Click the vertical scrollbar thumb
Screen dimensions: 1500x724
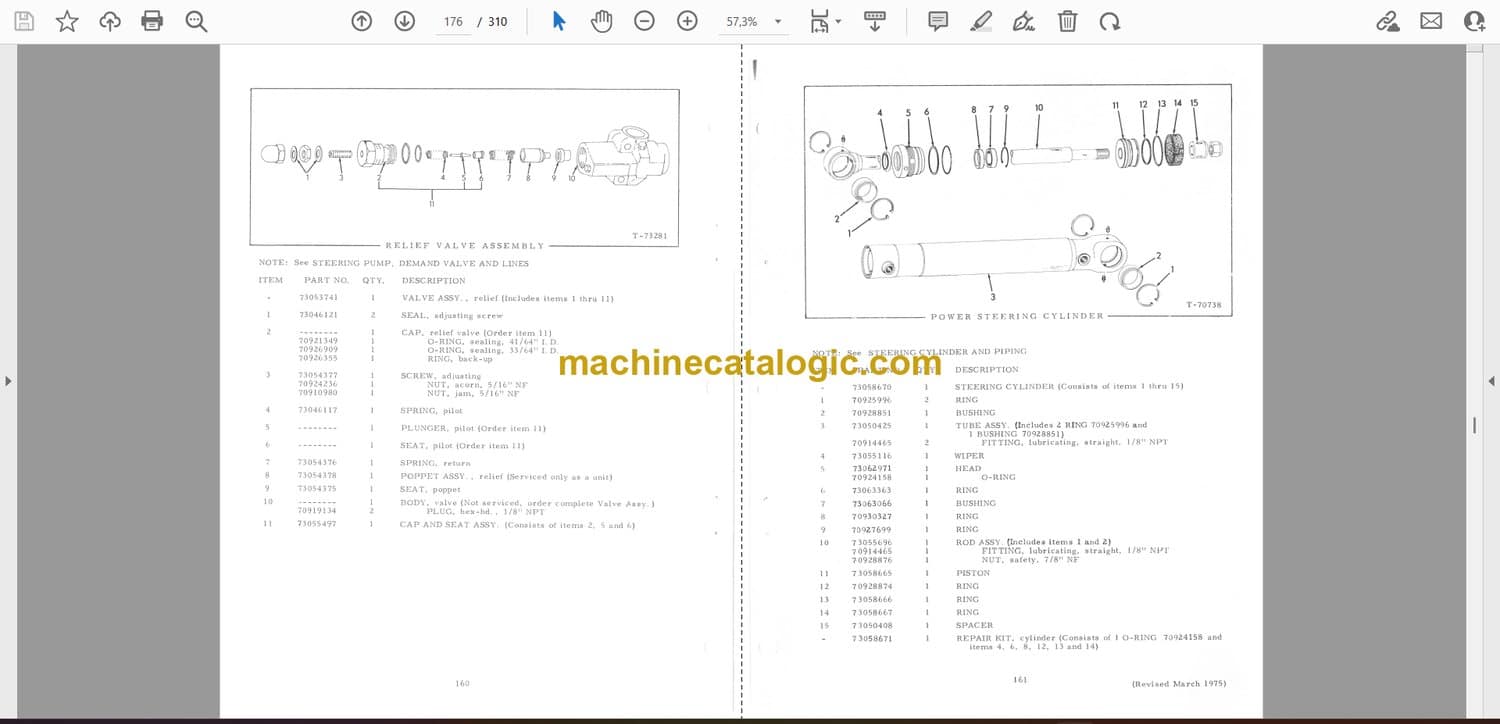click(x=1474, y=425)
